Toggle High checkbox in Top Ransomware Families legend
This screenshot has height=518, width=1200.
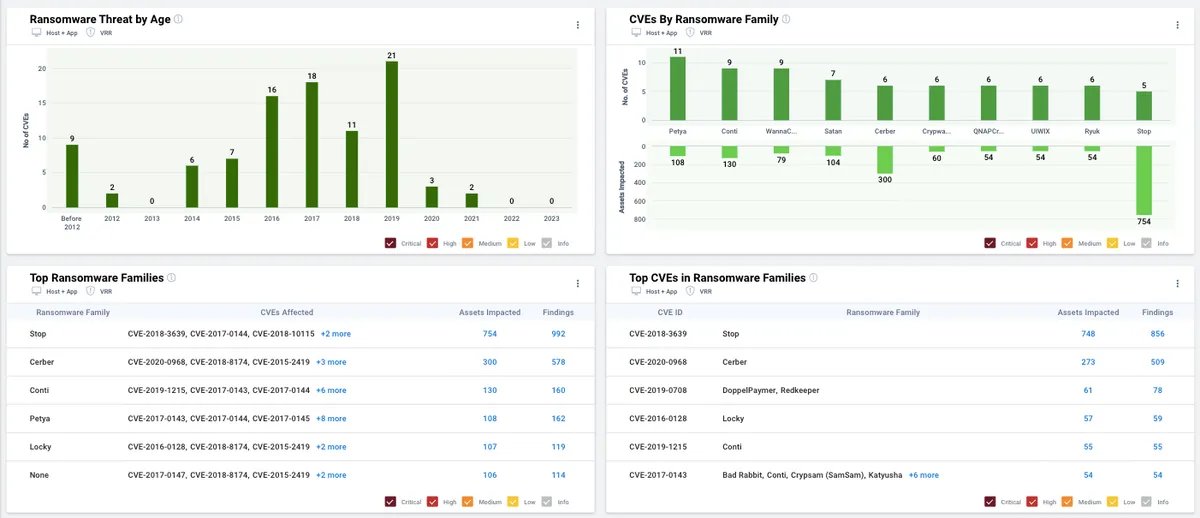[x=433, y=501]
